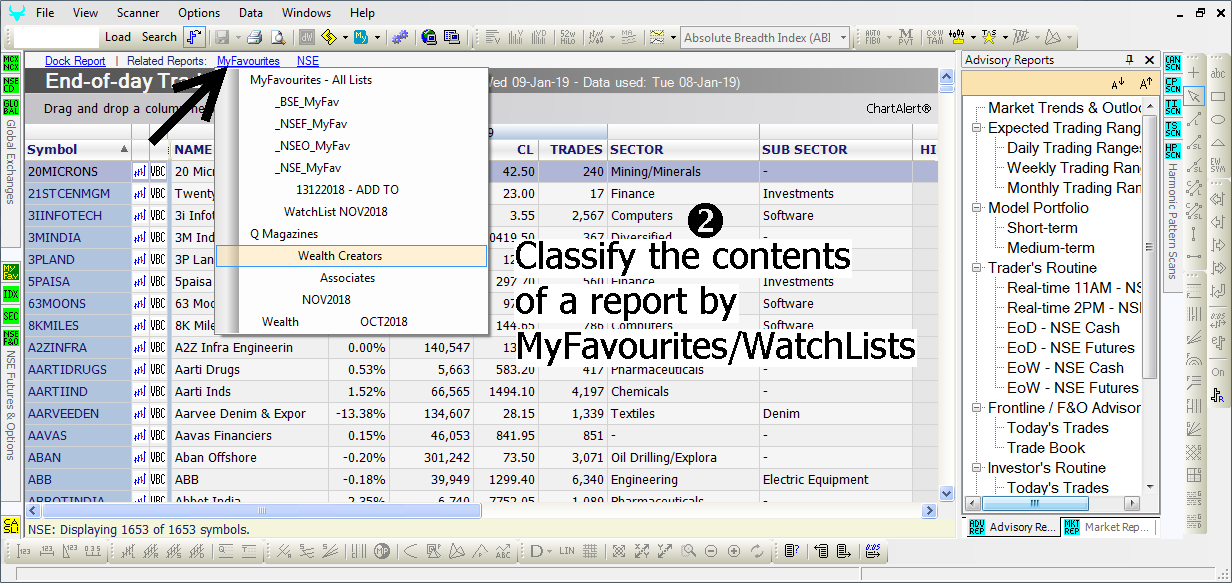This screenshot has height=583, width=1232.
Task: Collapse the Trader's Routine tree node
Action: coord(976,268)
